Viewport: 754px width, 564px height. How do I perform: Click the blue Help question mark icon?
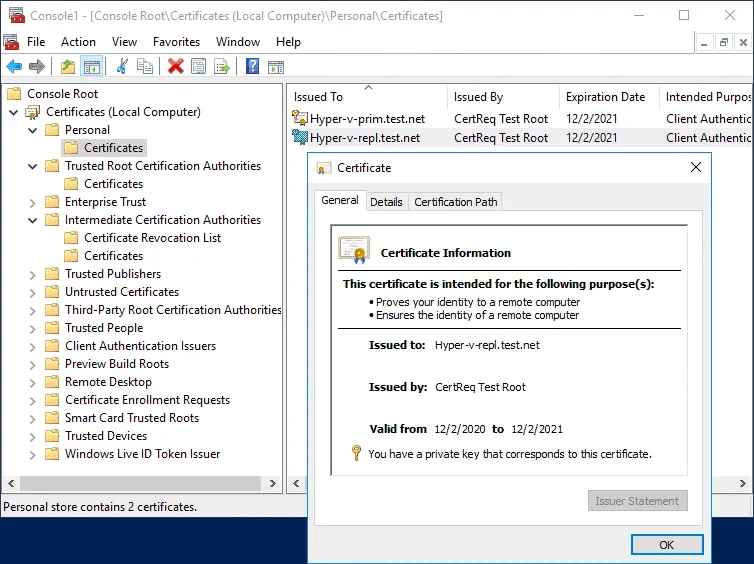coord(252,67)
